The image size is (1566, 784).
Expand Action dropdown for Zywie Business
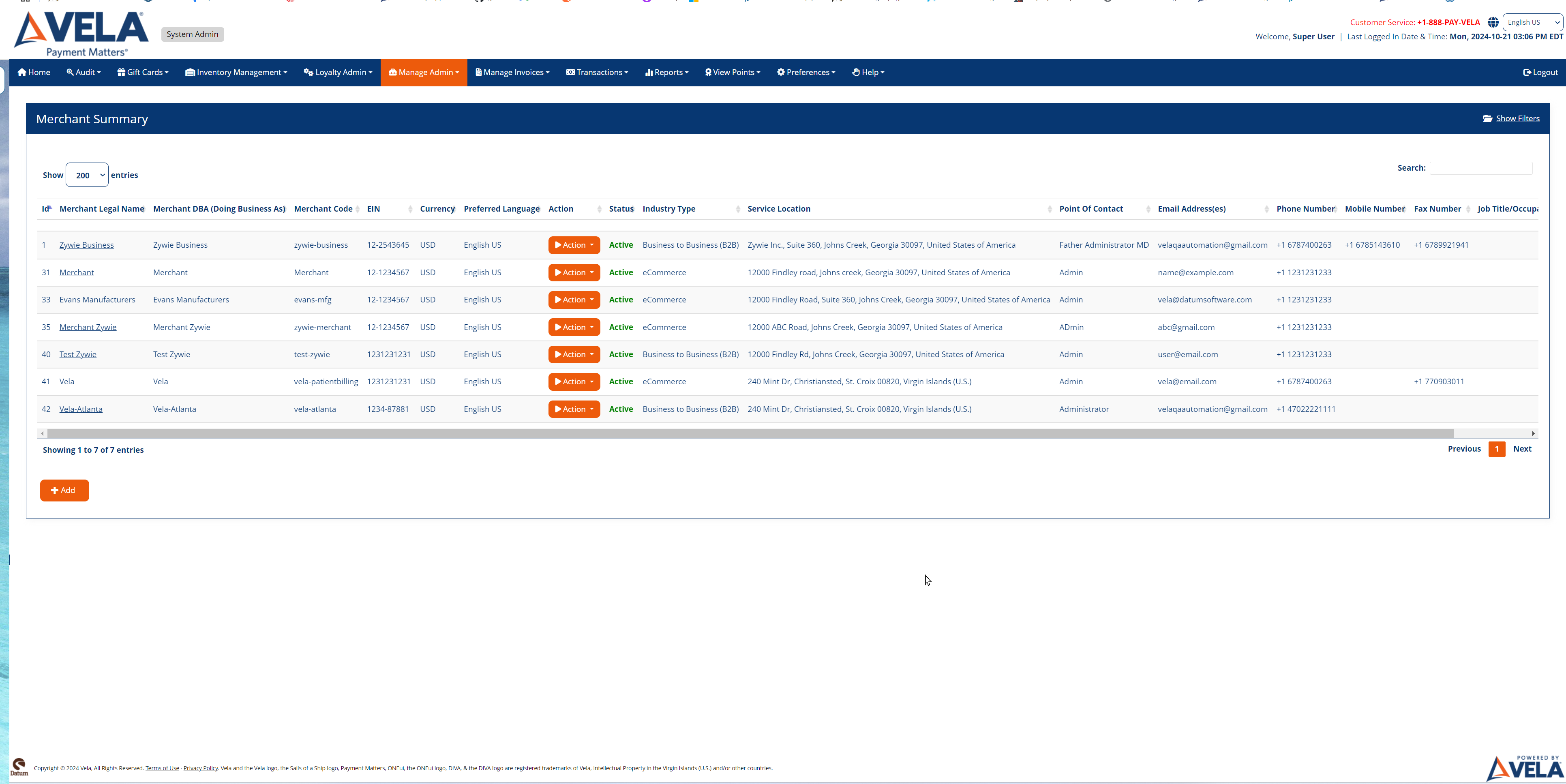(574, 245)
